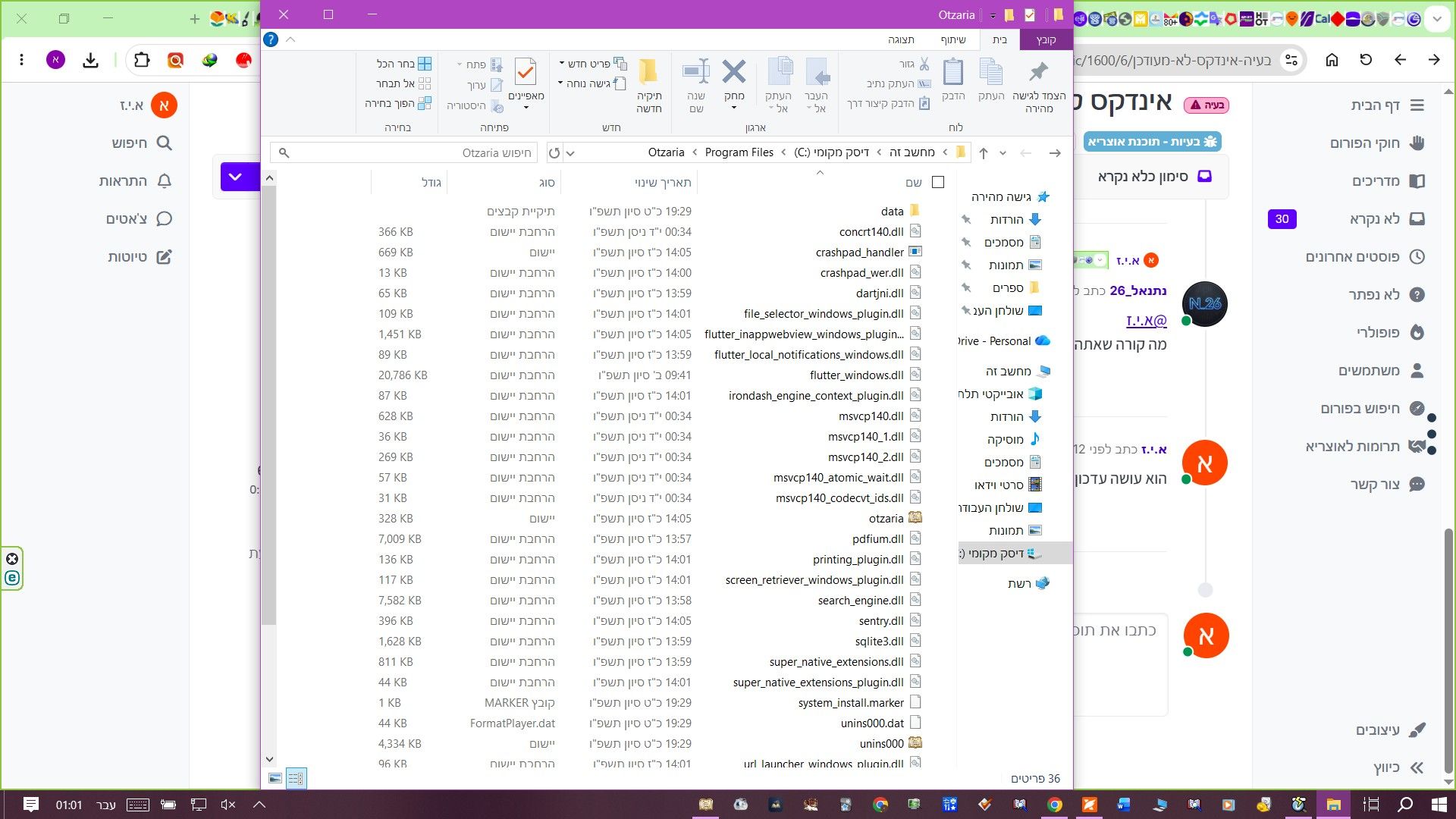Click the Paste (הדבק) clipboard icon in the ribbon
This screenshot has width=1456, height=819.
(x=953, y=73)
